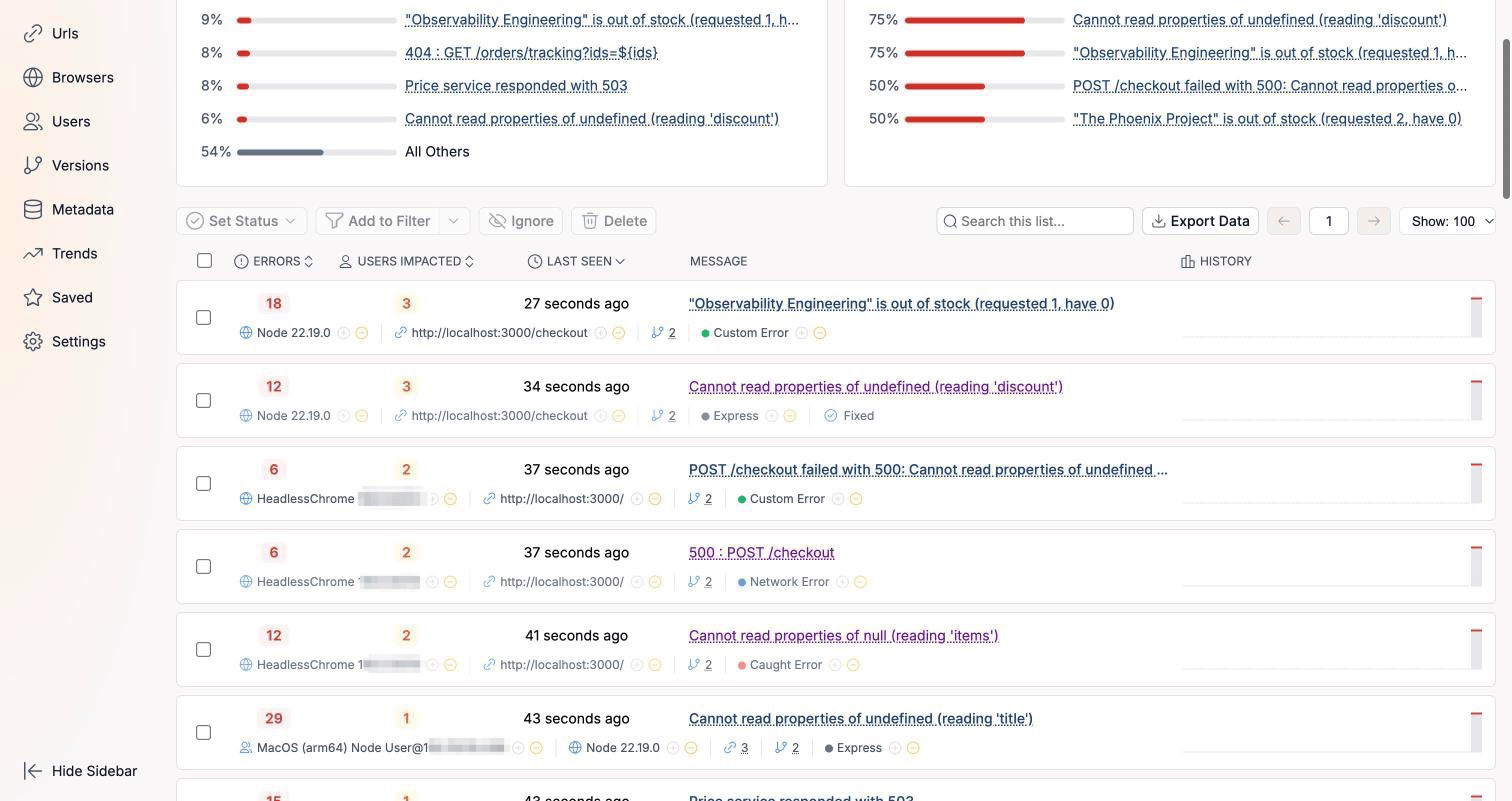1512x801 pixels.
Task: Expand the Add to Filter arrow menu
Action: [454, 221]
